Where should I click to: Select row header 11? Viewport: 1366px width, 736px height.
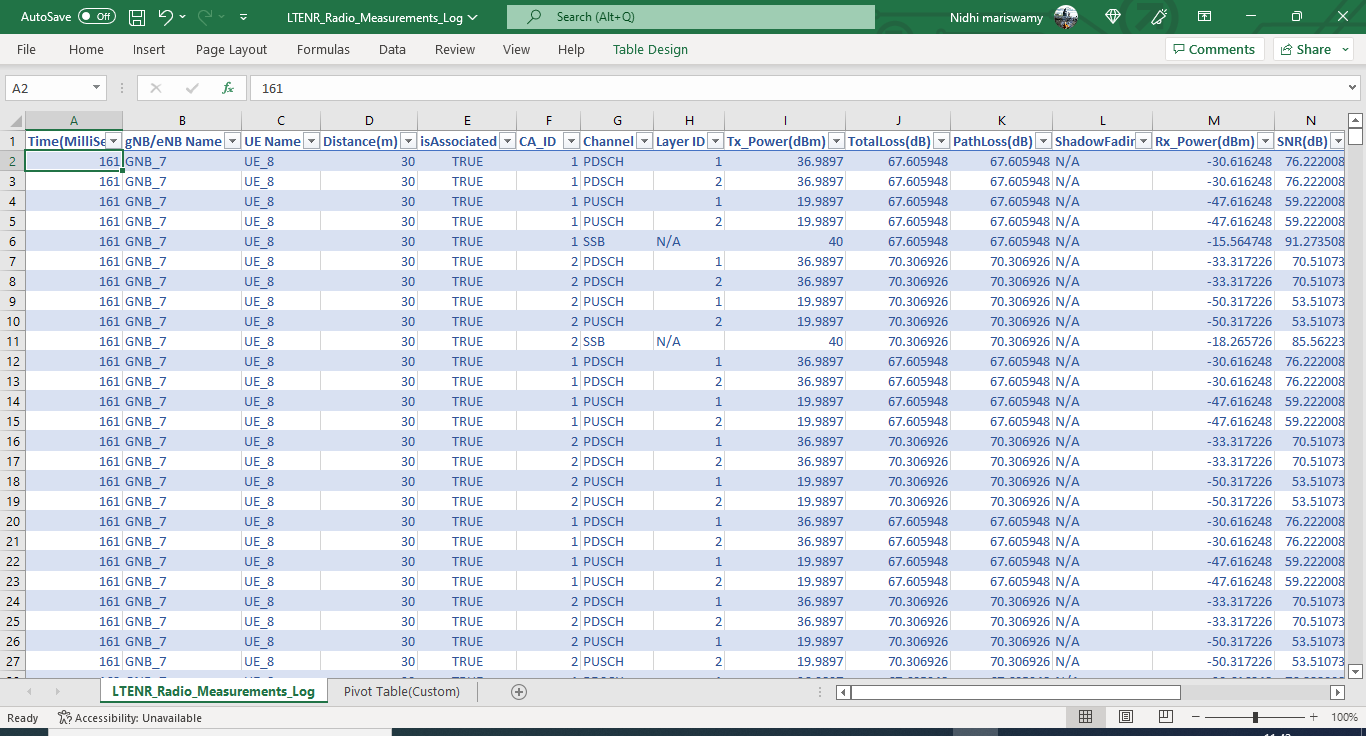click(13, 341)
